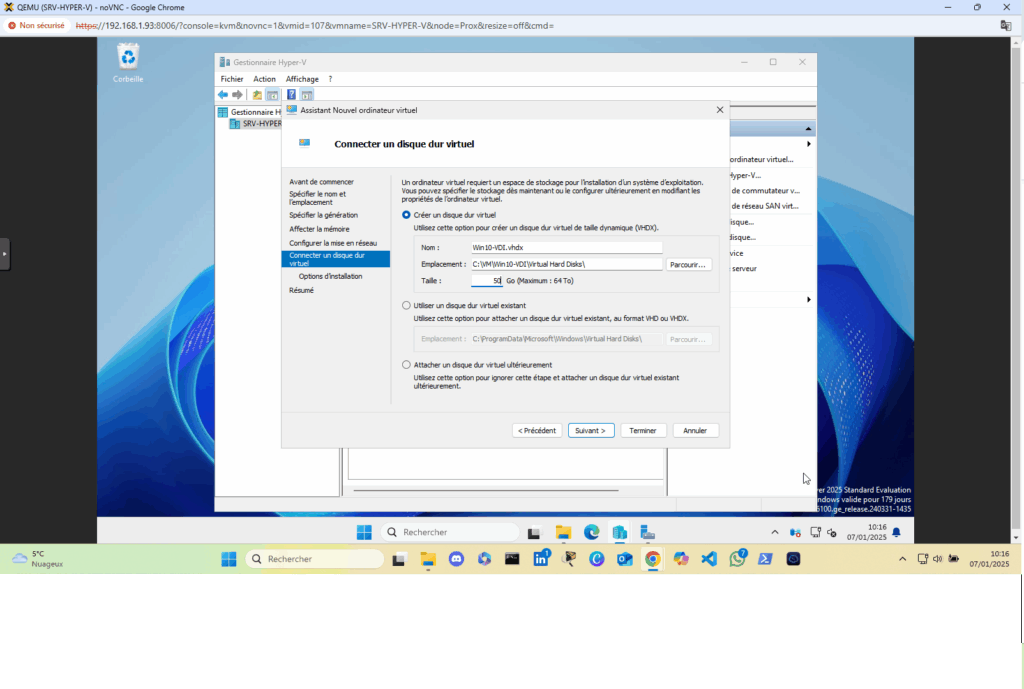Image resolution: width=1024 pixels, height=689 pixels.
Task: Click the 'Affecter la mémoire' wizard step
Action: click(x=319, y=229)
